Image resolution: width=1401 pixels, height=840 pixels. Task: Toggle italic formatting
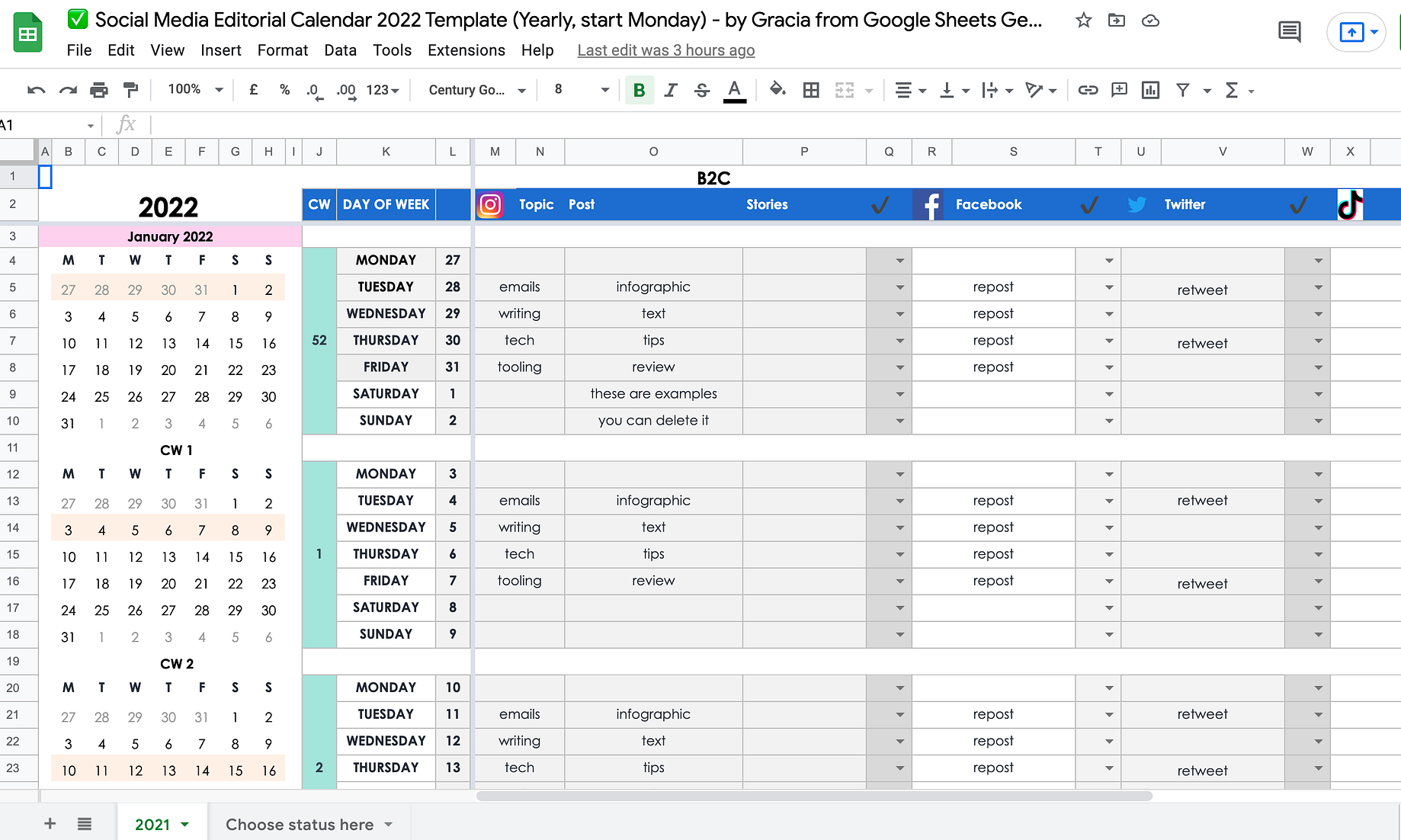click(x=670, y=89)
